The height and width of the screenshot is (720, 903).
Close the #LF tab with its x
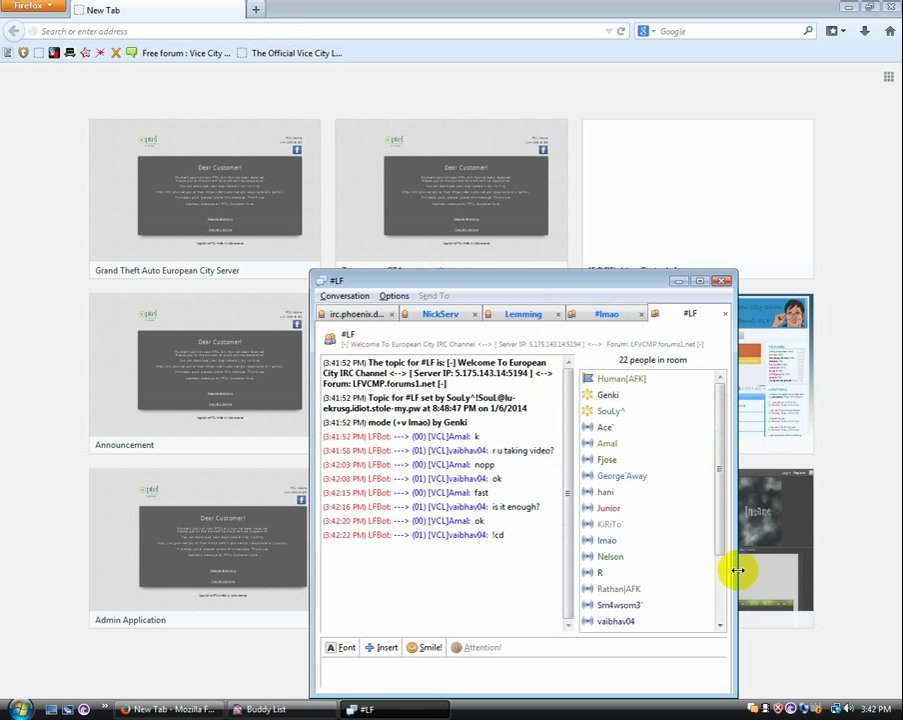pos(725,314)
